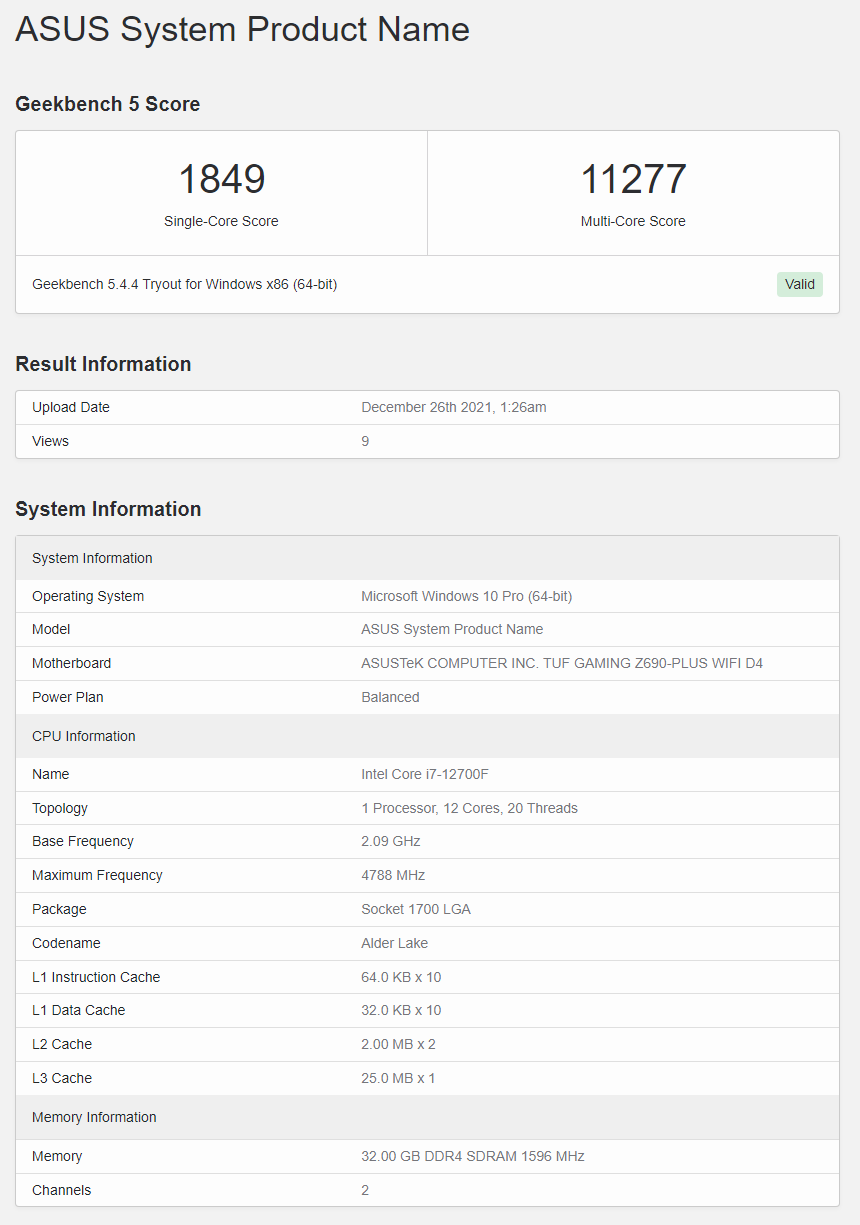Click the 4788 MHz maximum frequency value
860x1225 pixels.
[393, 875]
